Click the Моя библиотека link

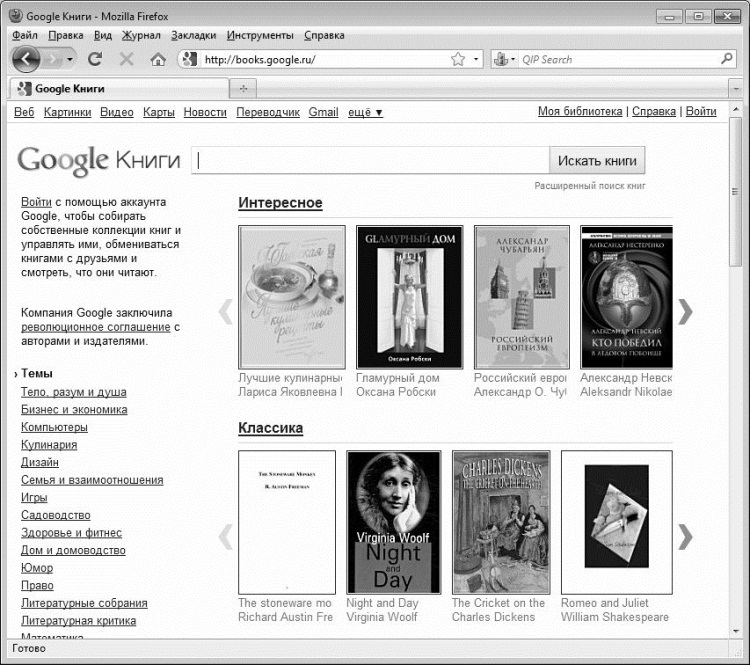coord(580,112)
